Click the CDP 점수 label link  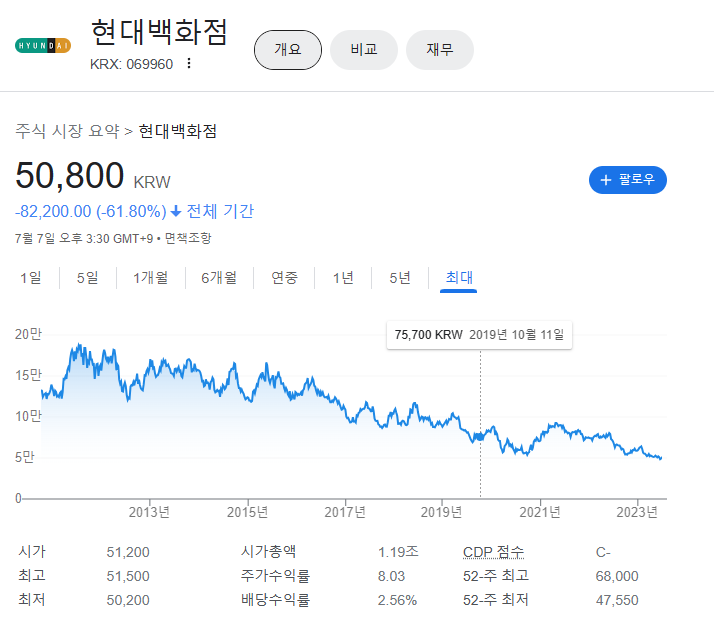(x=493, y=552)
